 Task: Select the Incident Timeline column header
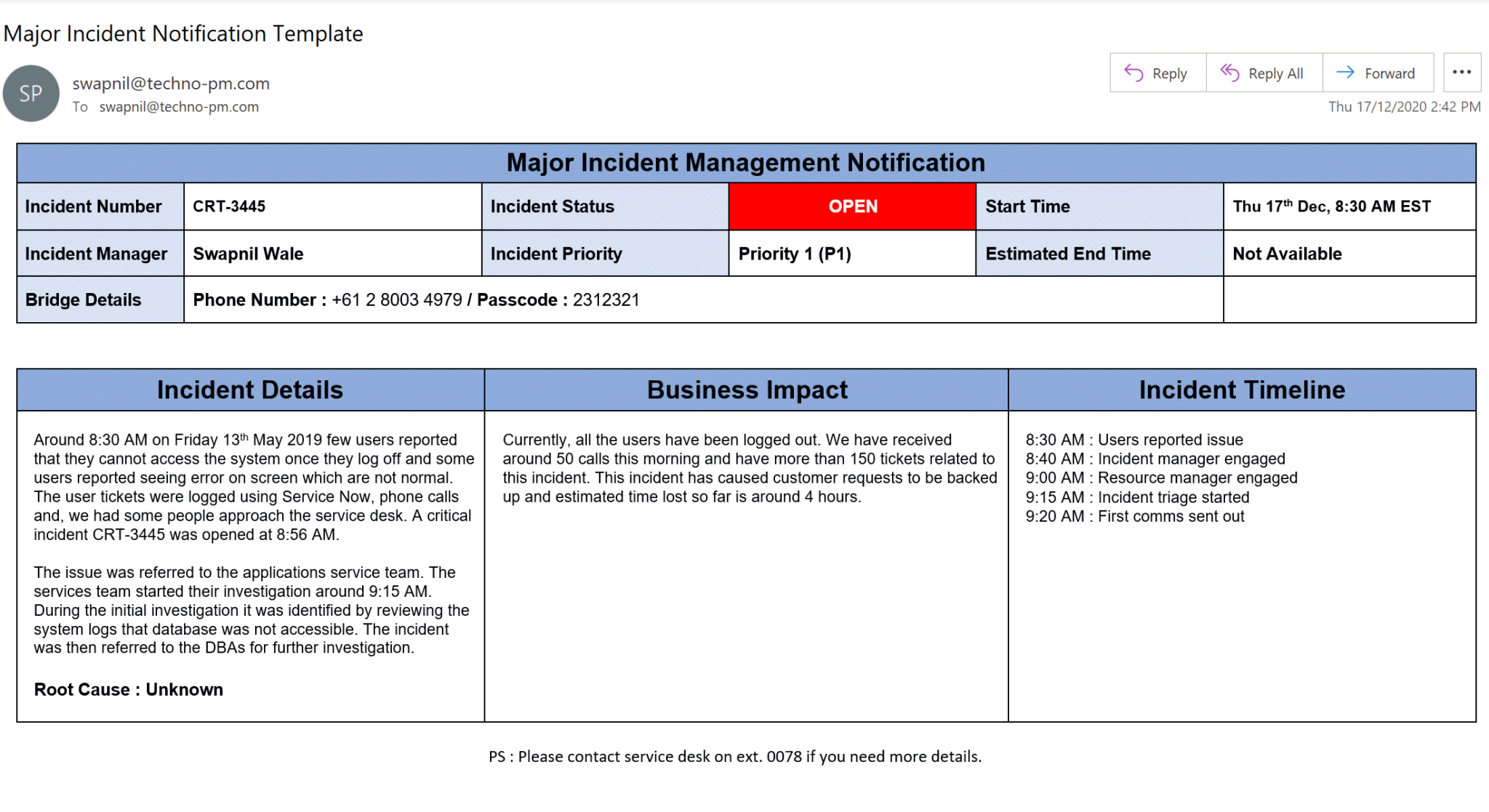click(1243, 390)
